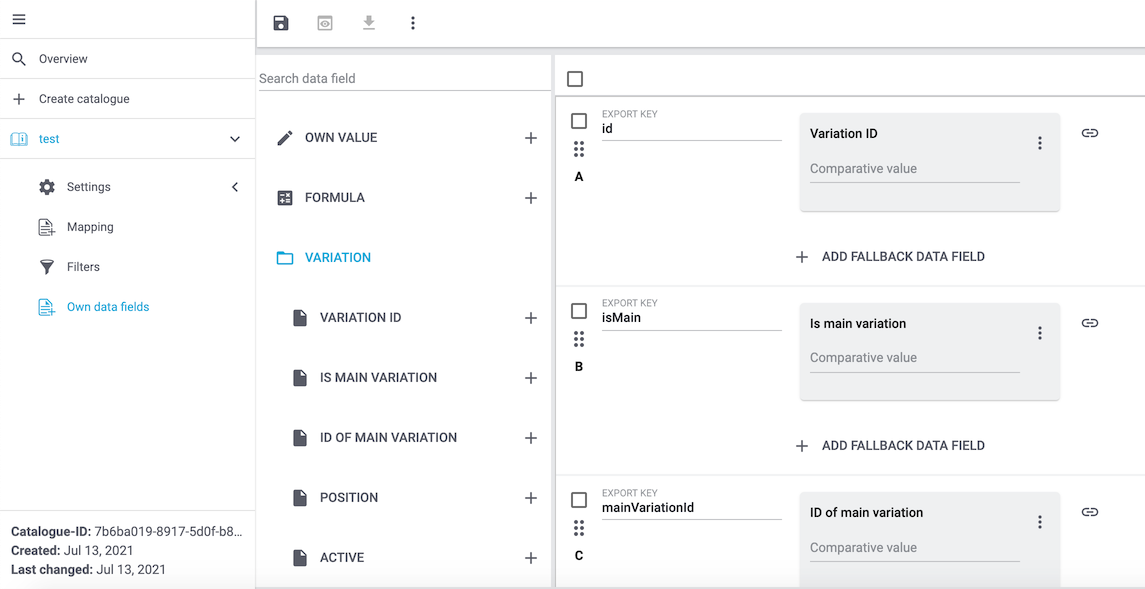The width and height of the screenshot is (1145, 589).
Task: Go to Mapping page
Action: point(90,227)
